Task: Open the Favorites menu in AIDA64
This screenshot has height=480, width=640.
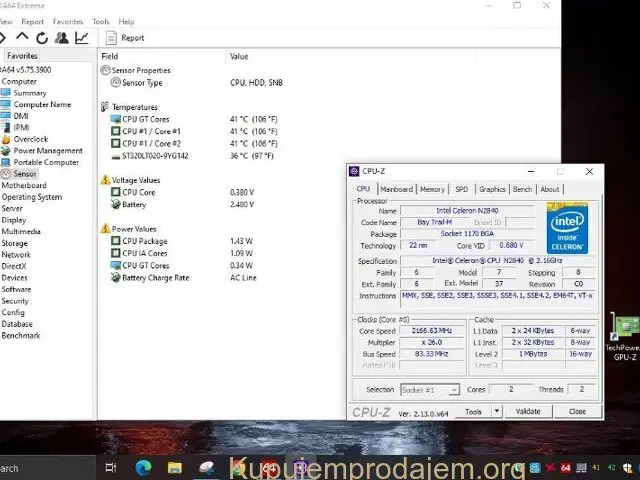Action: pos(68,21)
